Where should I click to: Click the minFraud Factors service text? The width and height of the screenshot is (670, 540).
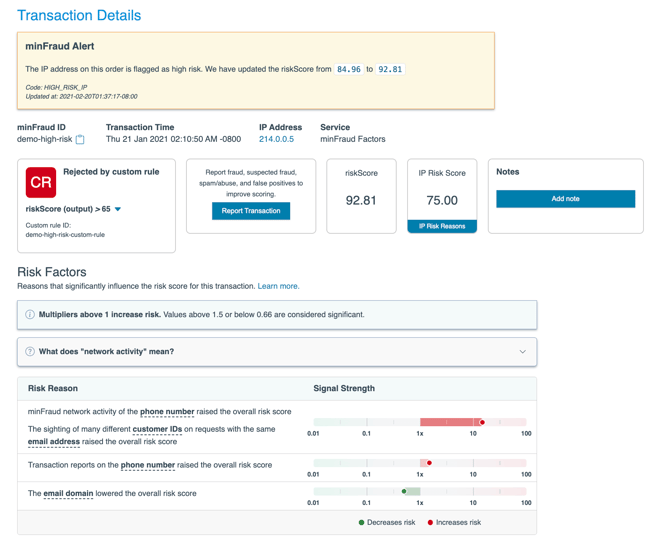353,139
